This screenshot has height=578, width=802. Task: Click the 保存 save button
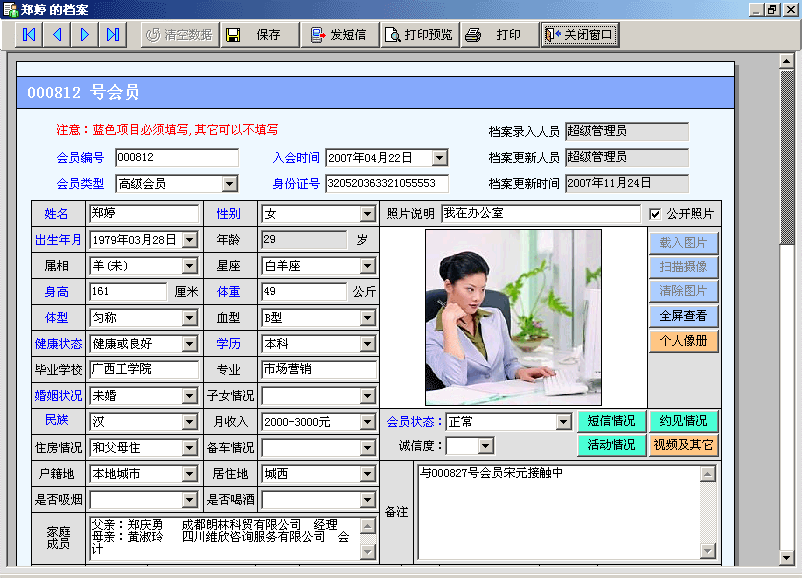pyautogui.click(x=259, y=35)
